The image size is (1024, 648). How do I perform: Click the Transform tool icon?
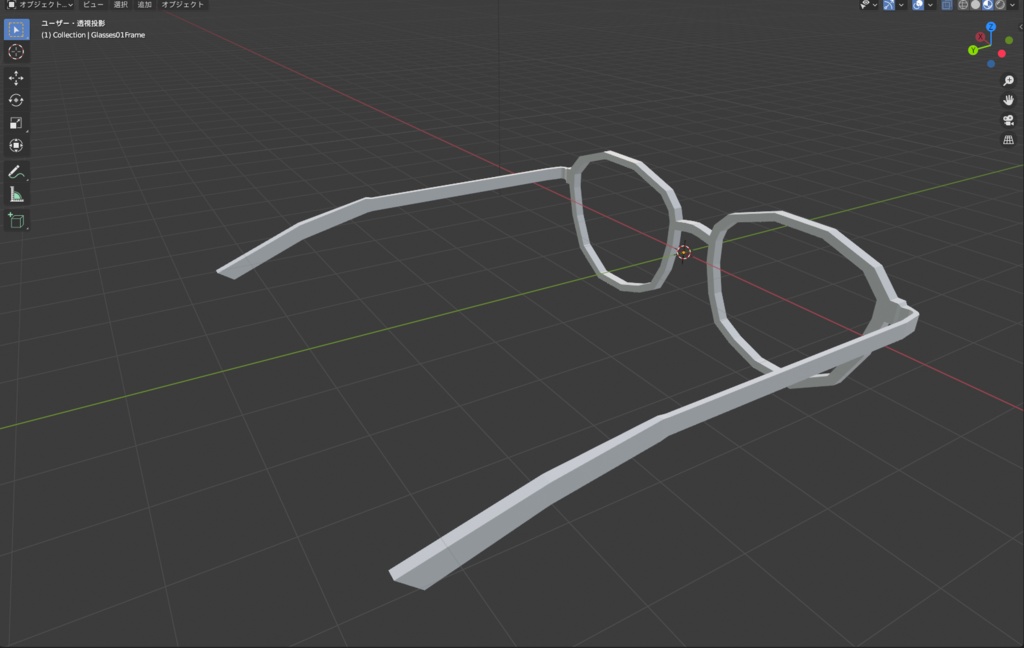tap(16, 144)
